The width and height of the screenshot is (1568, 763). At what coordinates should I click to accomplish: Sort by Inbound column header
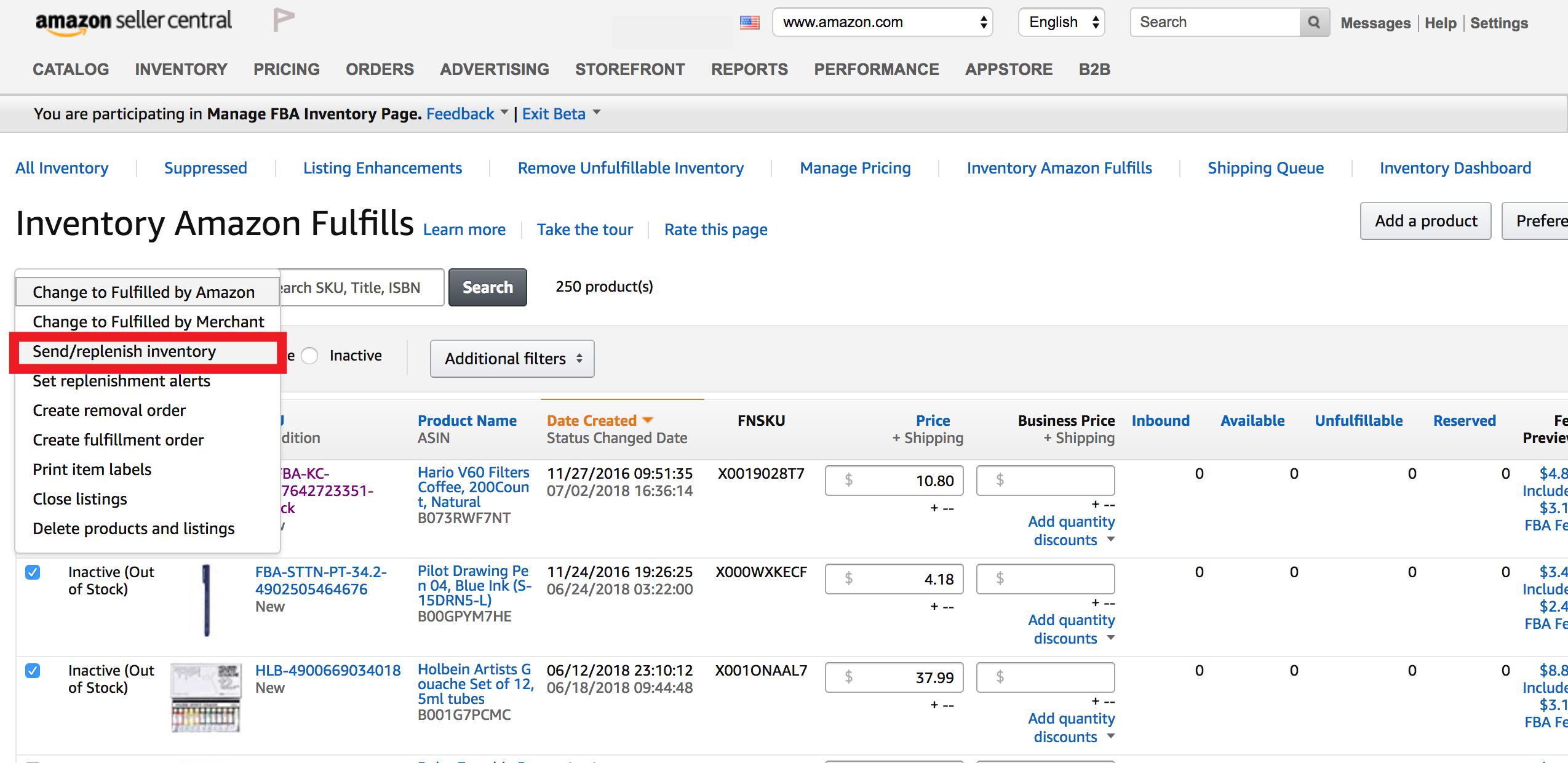click(1160, 421)
